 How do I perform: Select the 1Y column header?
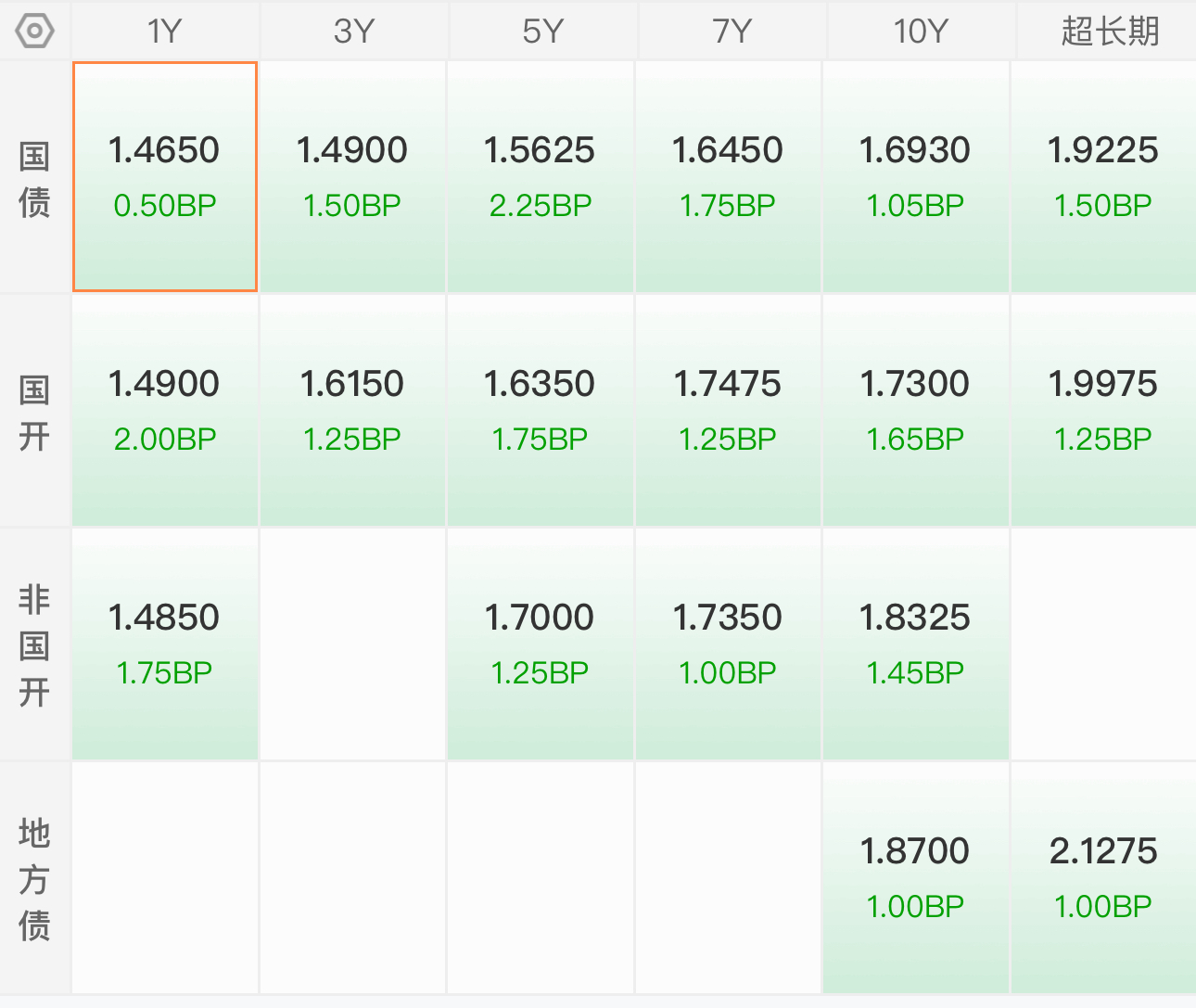pyautogui.click(x=165, y=31)
